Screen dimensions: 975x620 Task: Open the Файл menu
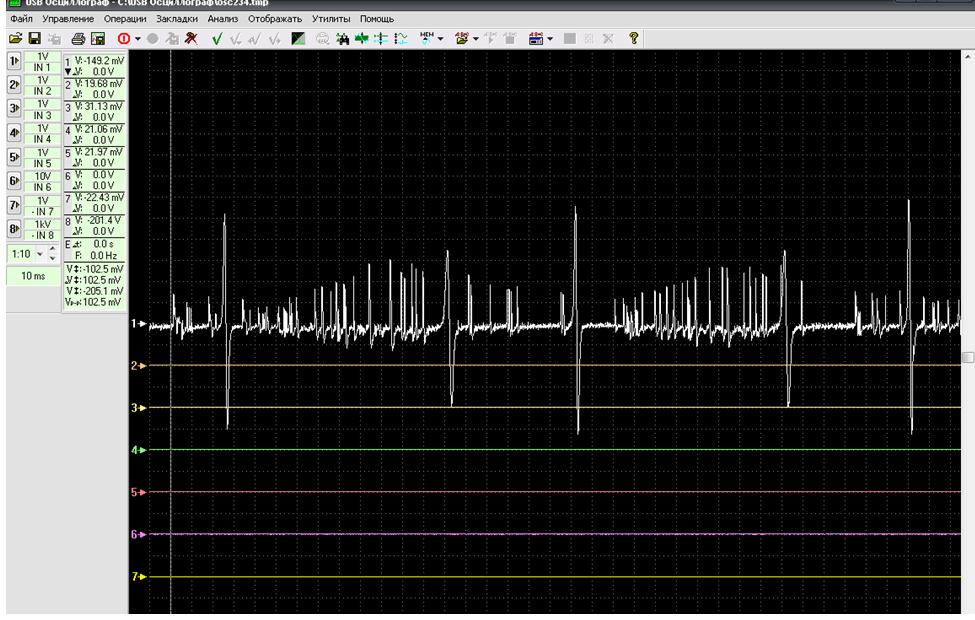tap(20, 19)
